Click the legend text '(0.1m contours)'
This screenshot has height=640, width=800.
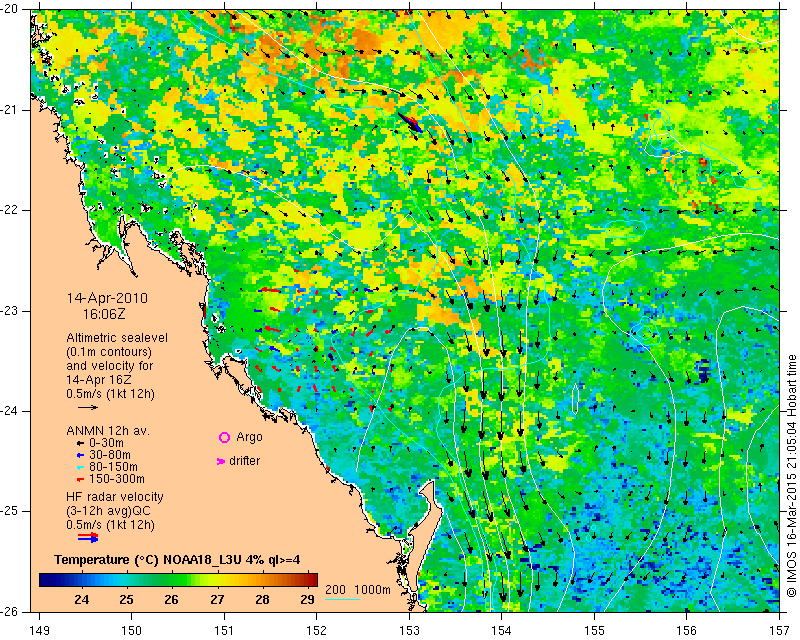[x=109, y=352]
